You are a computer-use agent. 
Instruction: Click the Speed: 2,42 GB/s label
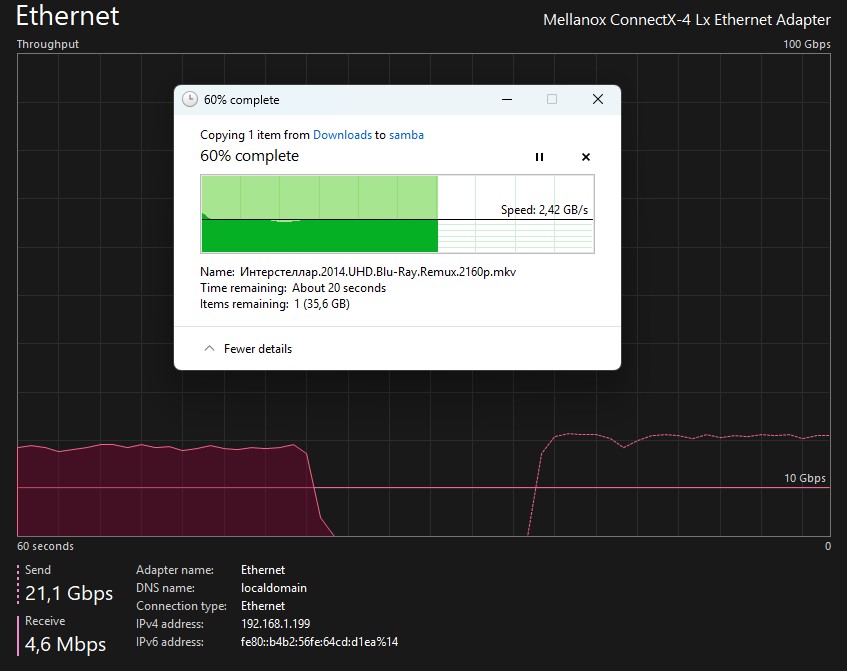pos(544,210)
